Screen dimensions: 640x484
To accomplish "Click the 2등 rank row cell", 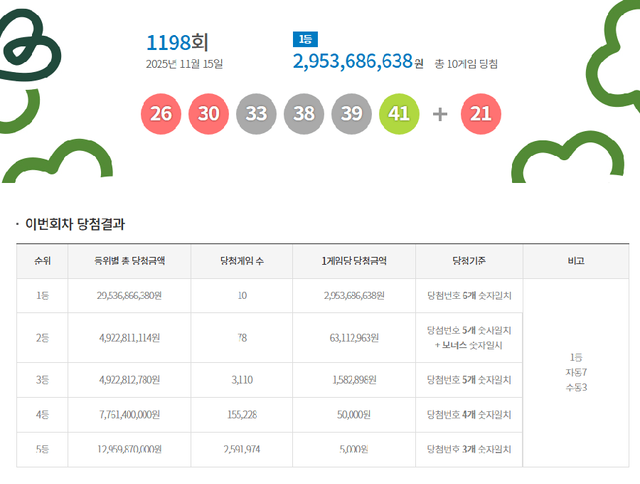I will (43, 338).
